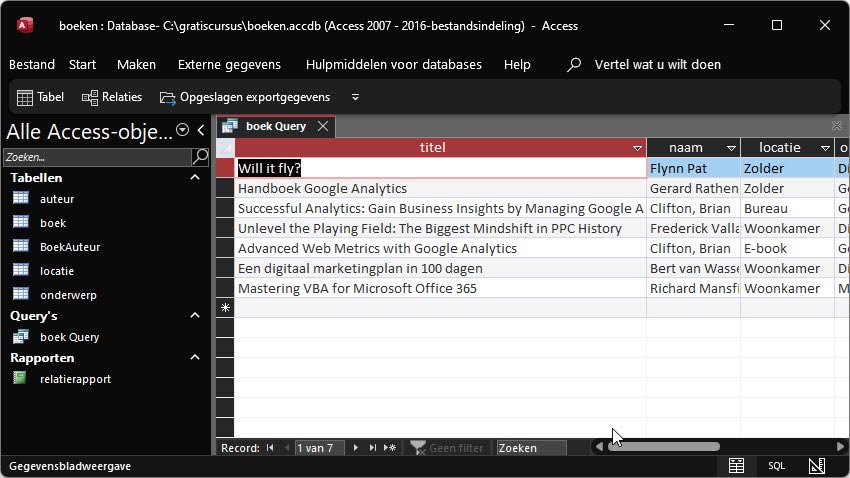Click the horizontal scrollbar right arrow
The image size is (850, 478).
(840, 447)
